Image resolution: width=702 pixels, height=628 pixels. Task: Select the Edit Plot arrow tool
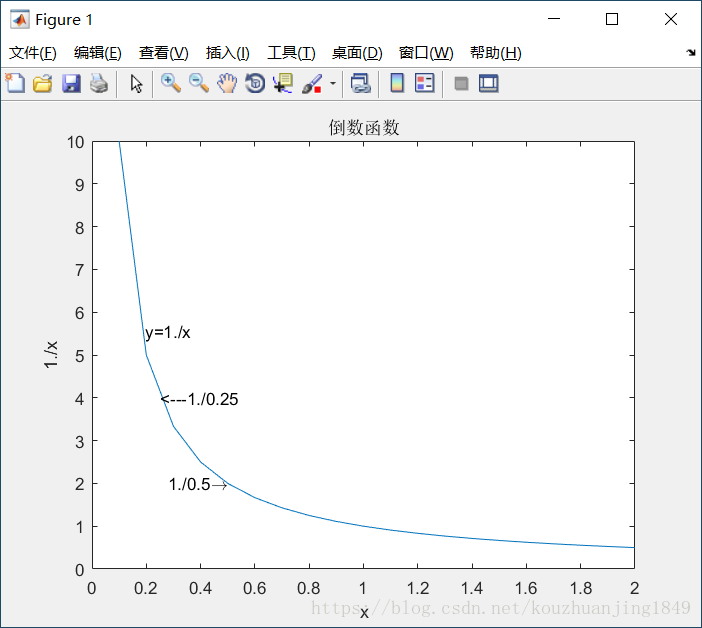coord(137,84)
